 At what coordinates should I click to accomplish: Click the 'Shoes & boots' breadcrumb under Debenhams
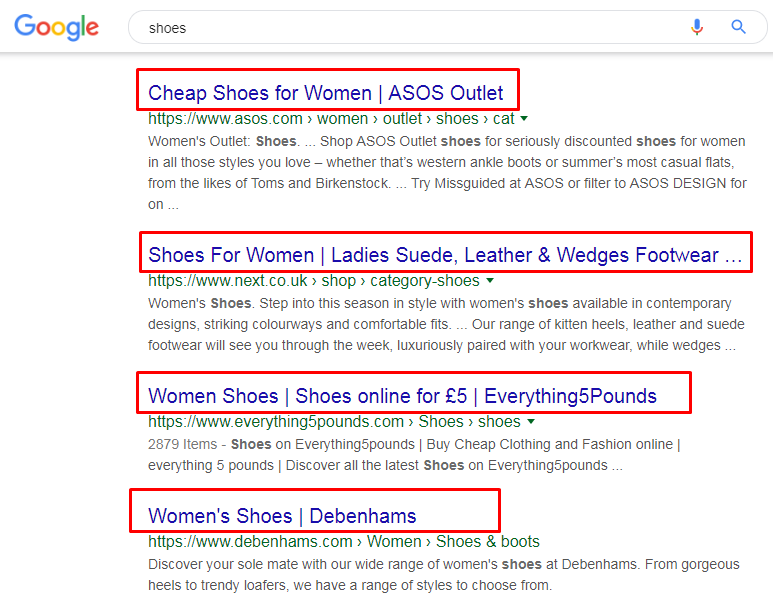pos(487,542)
